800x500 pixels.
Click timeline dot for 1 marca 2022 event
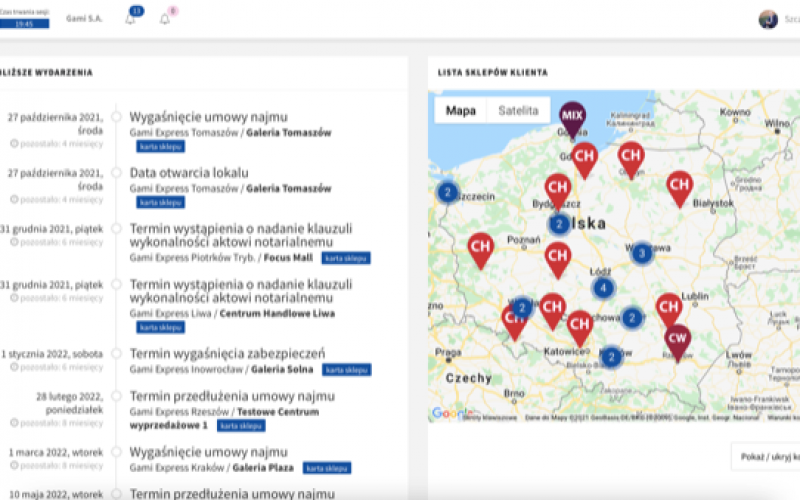116,452
